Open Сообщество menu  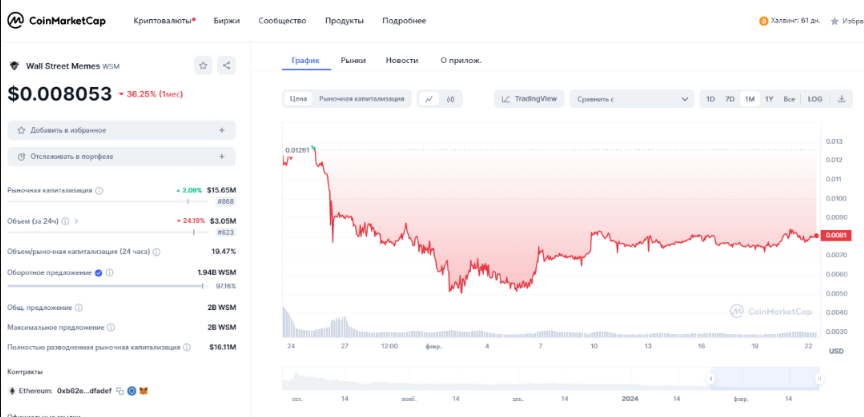282,21
